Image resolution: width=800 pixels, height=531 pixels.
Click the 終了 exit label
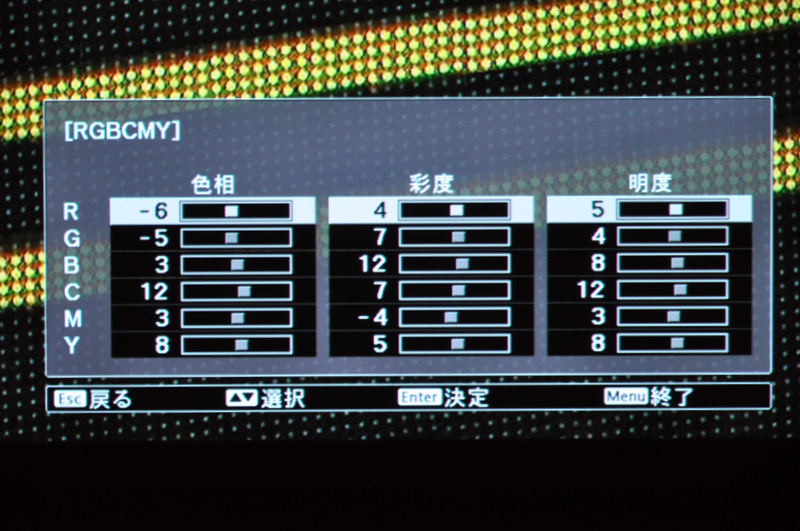pyautogui.click(x=672, y=396)
